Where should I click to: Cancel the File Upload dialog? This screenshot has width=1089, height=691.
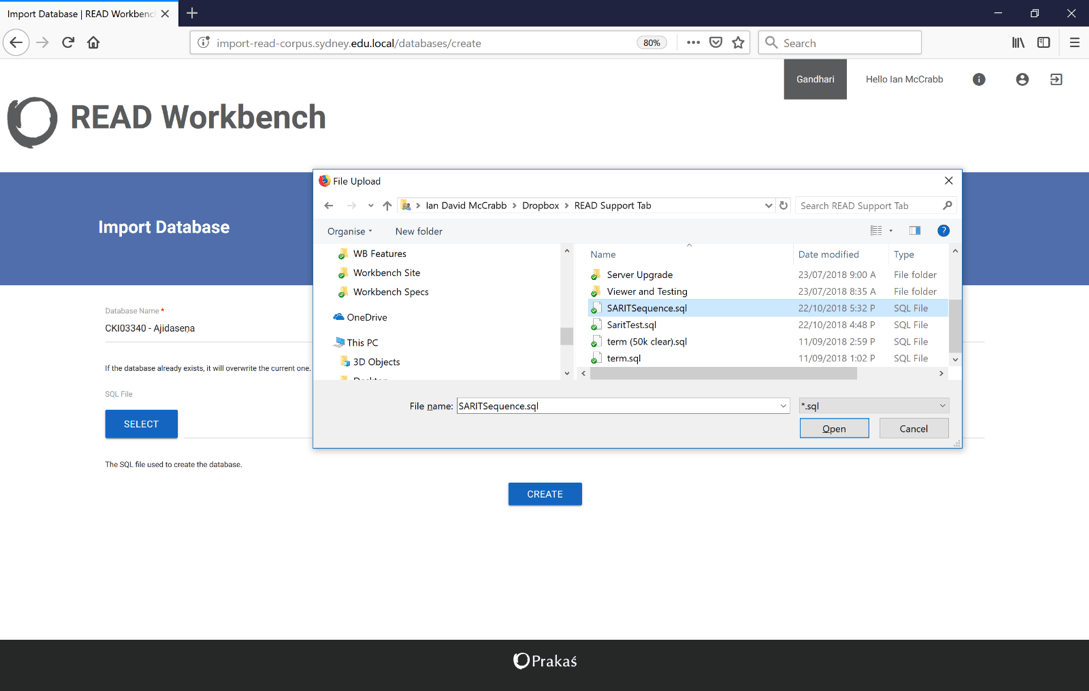coord(913,428)
